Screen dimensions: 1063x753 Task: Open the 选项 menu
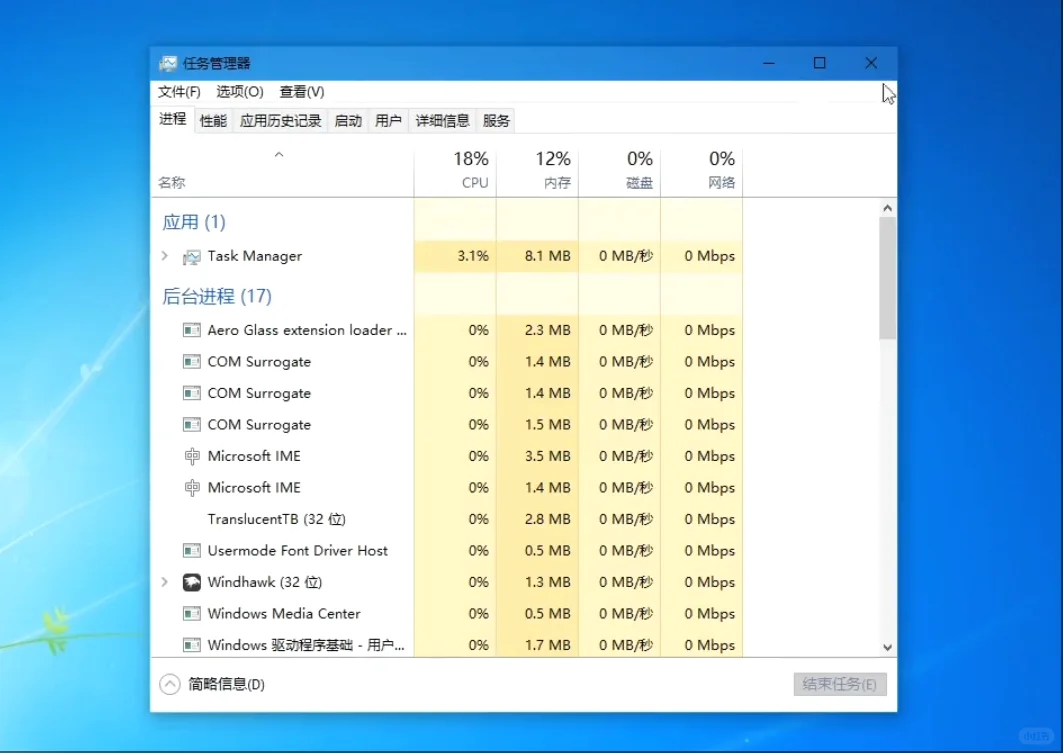pos(239,91)
